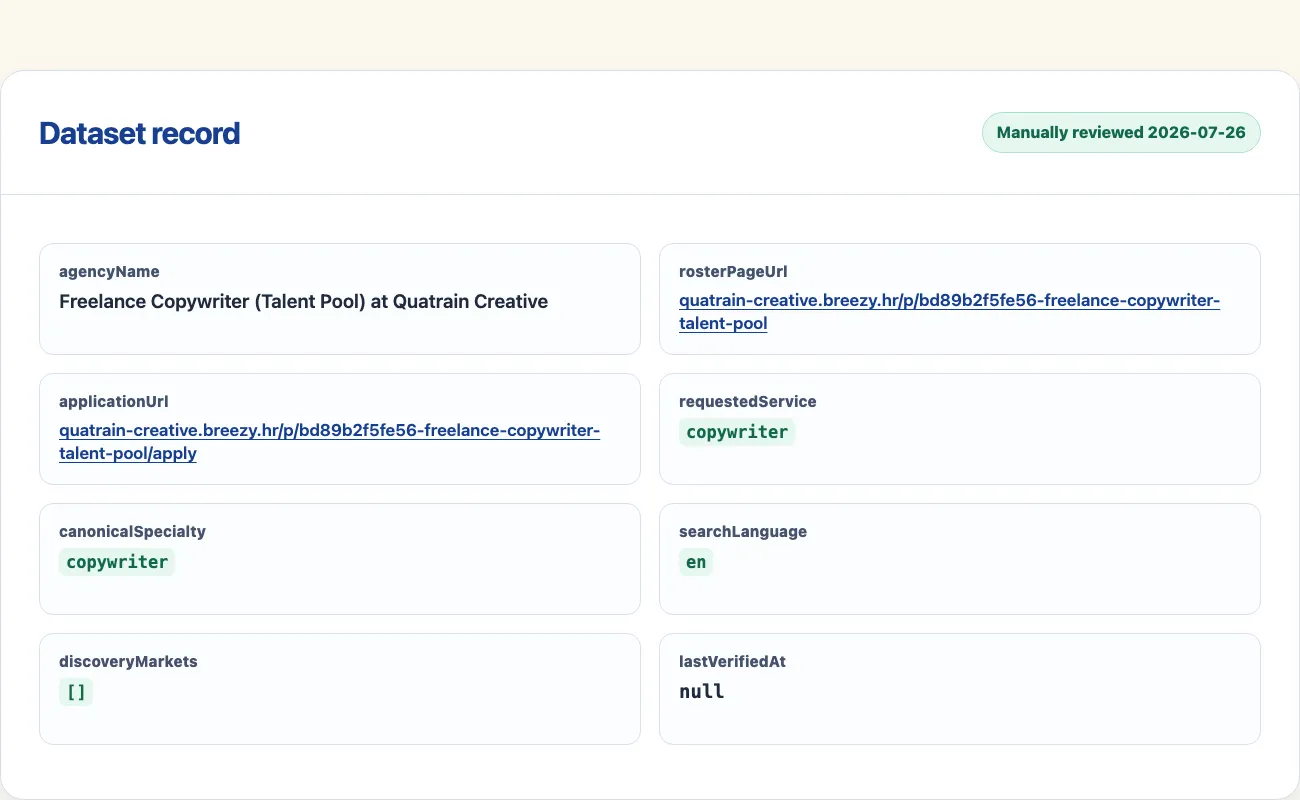Click the en language value

pos(696,562)
